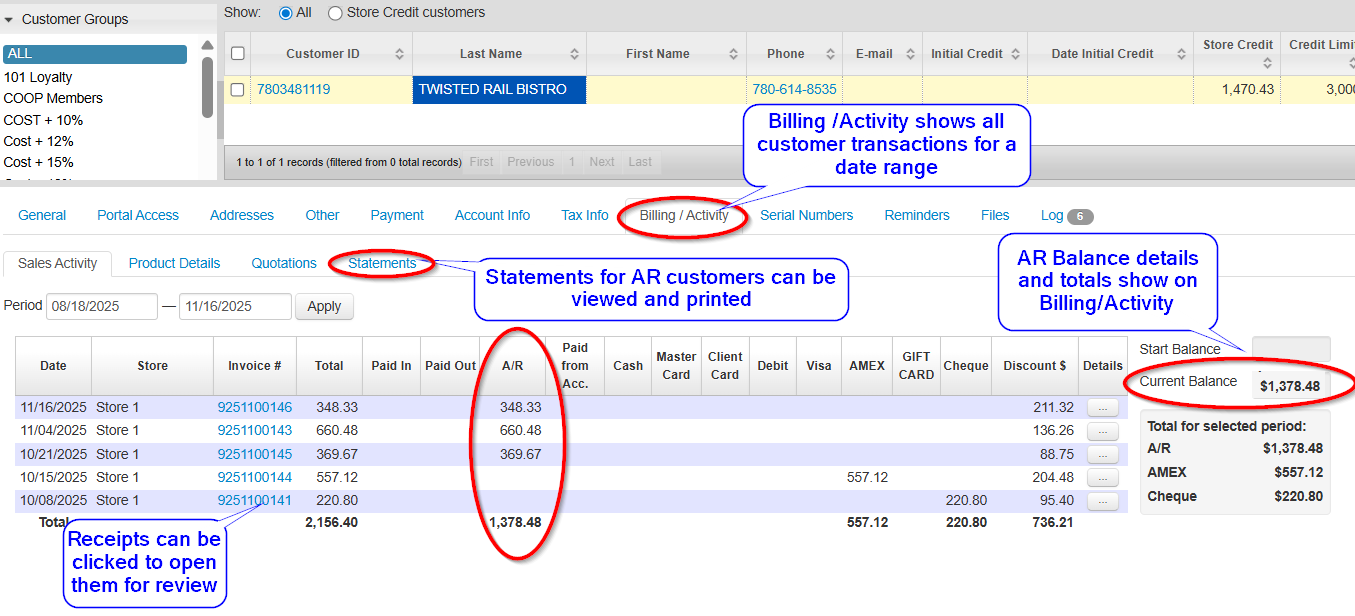Select the ALL customer group

pos(95,54)
